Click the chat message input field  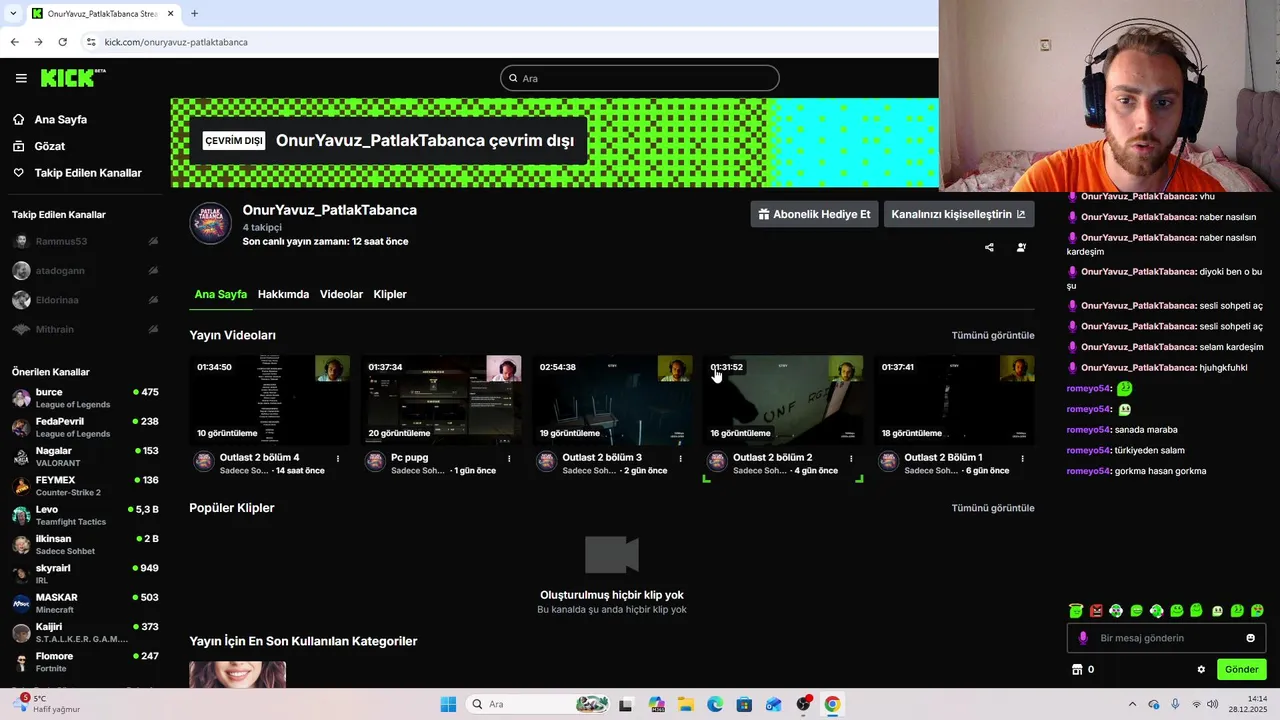pos(1166,638)
